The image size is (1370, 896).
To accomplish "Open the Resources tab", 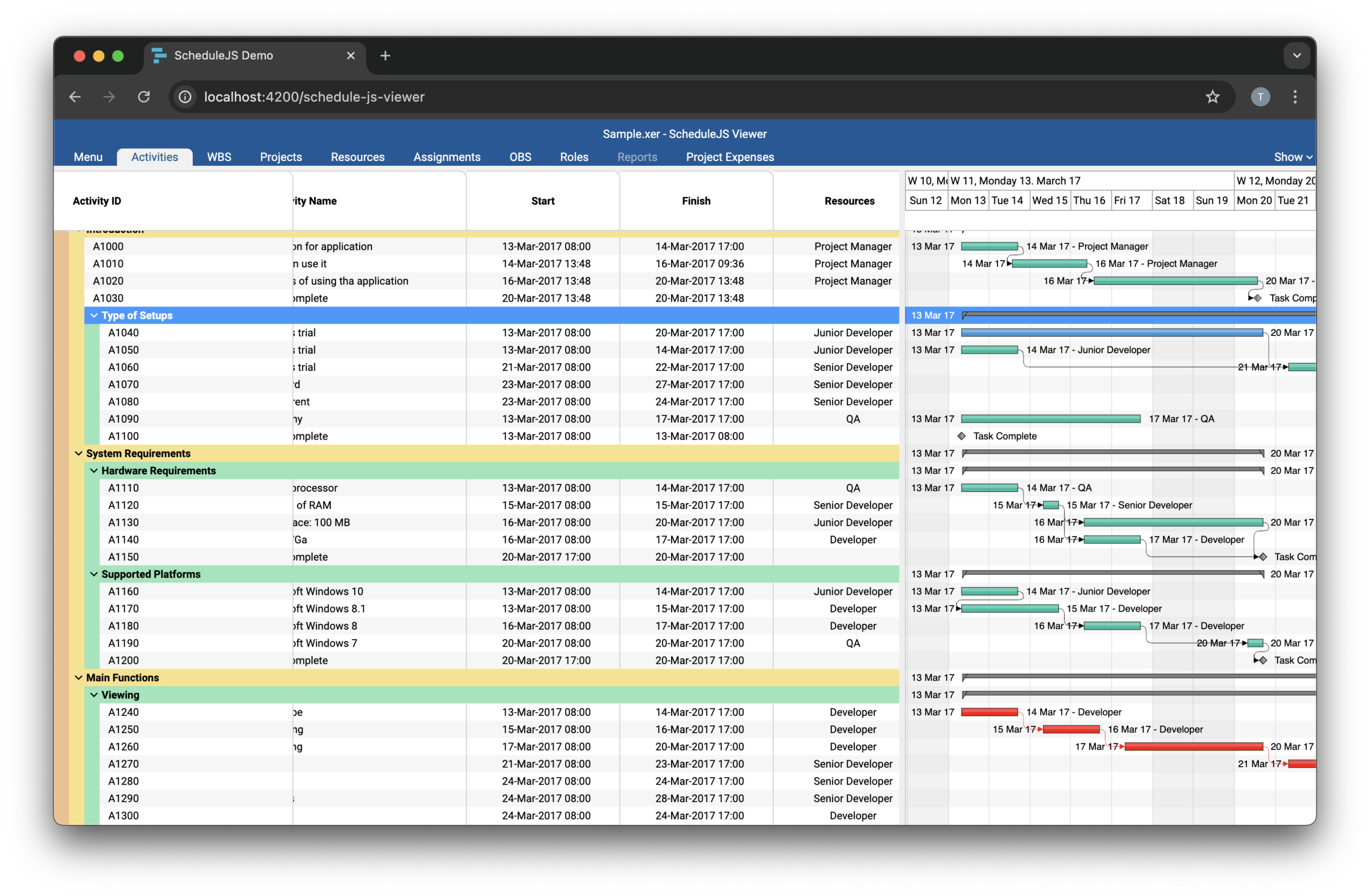I will 357,157.
